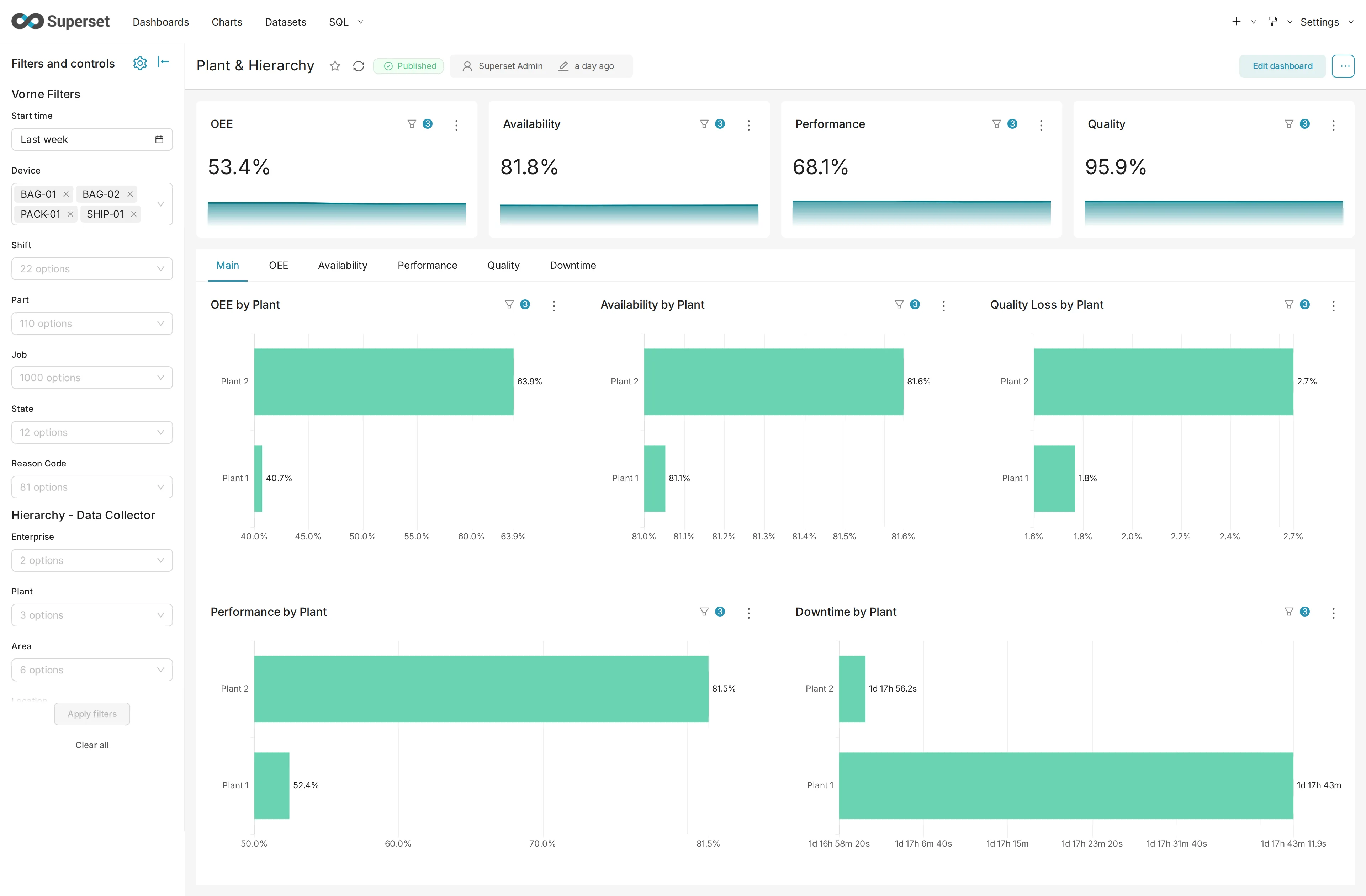Open the Plant filter dropdown
The width and height of the screenshot is (1366, 896).
(x=92, y=615)
